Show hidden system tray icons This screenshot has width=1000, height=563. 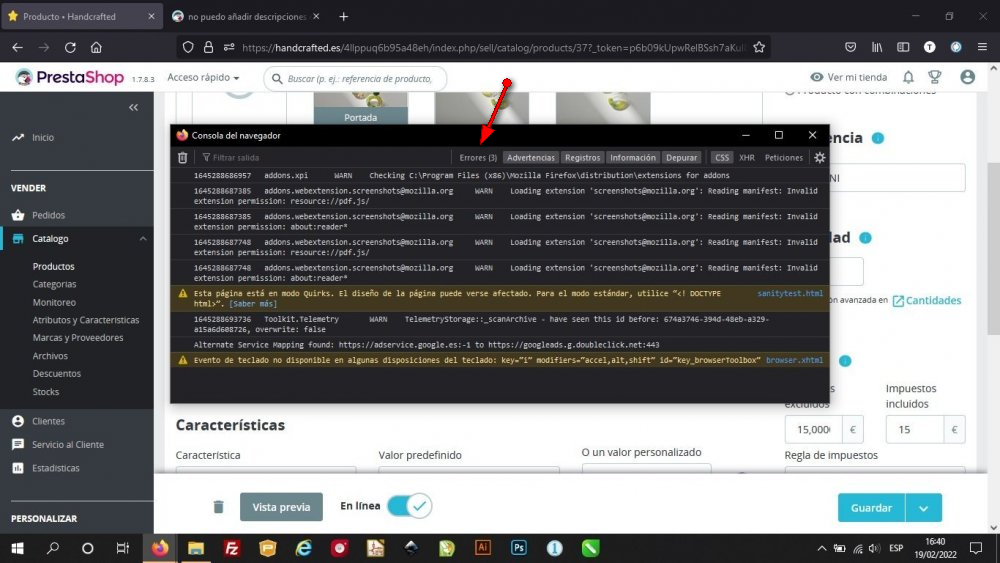coord(821,548)
